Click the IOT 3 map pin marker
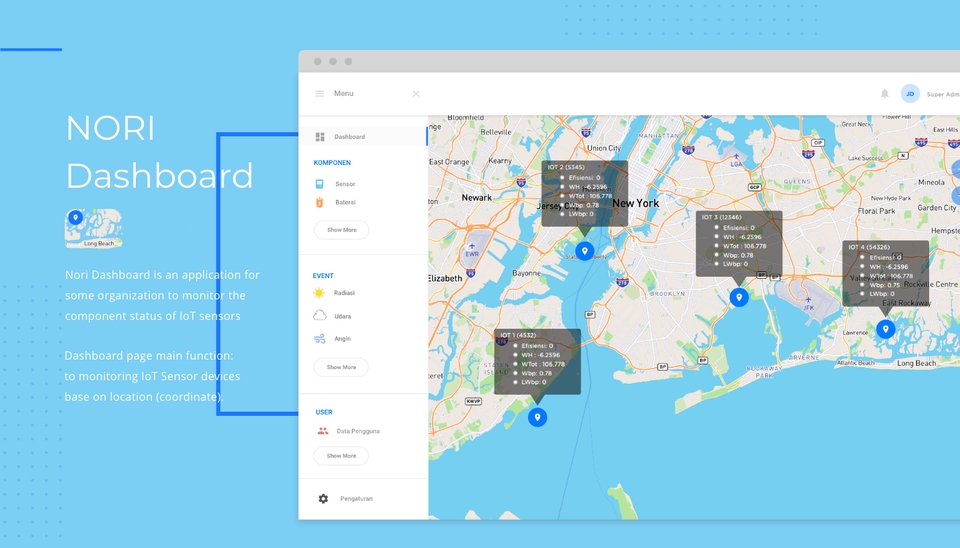This screenshot has width=960, height=548. click(739, 297)
